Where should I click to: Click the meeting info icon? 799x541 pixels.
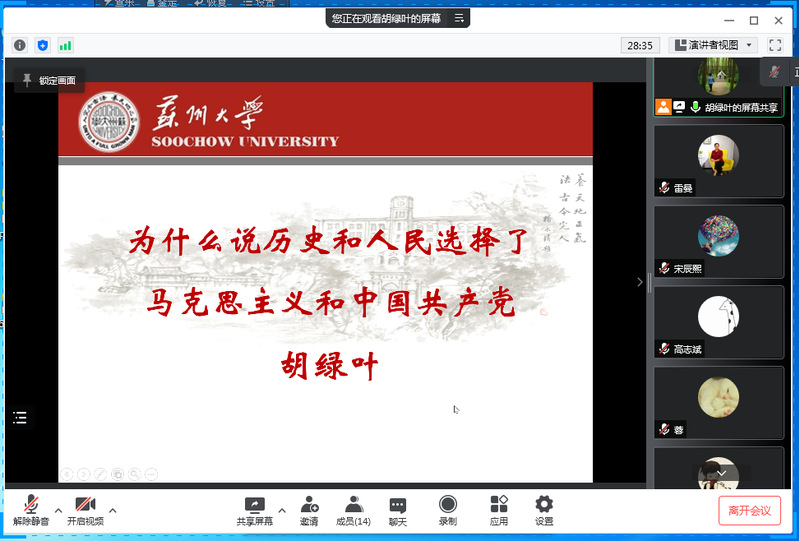[20, 45]
